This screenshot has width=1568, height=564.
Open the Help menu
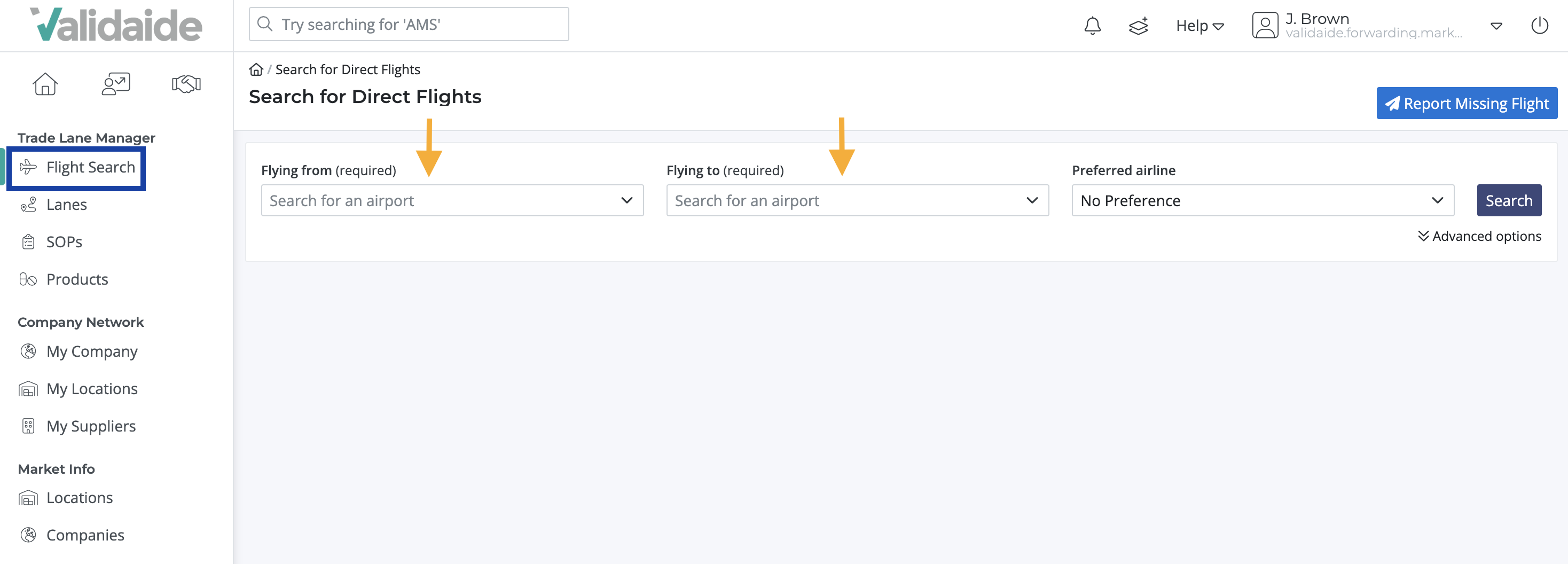click(x=1199, y=26)
